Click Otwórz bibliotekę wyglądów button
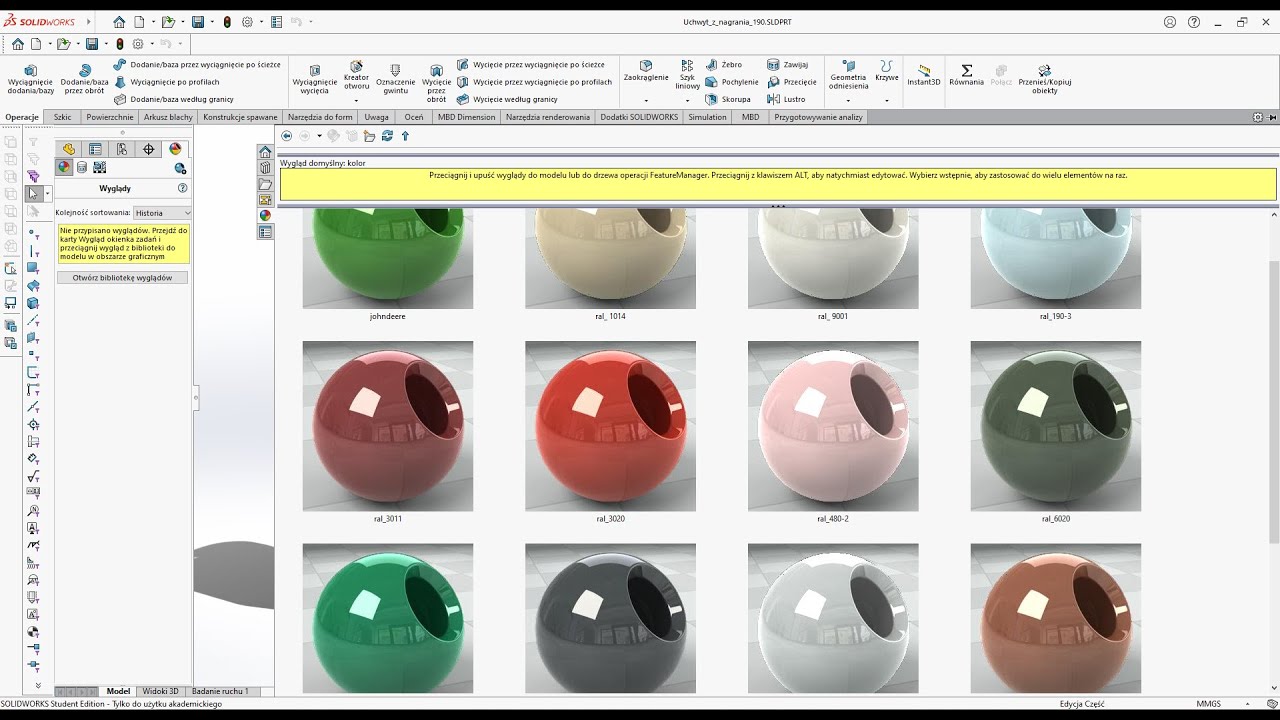Image resolution: width=1280 pixels, height=720 pixels. coord(122,277)
